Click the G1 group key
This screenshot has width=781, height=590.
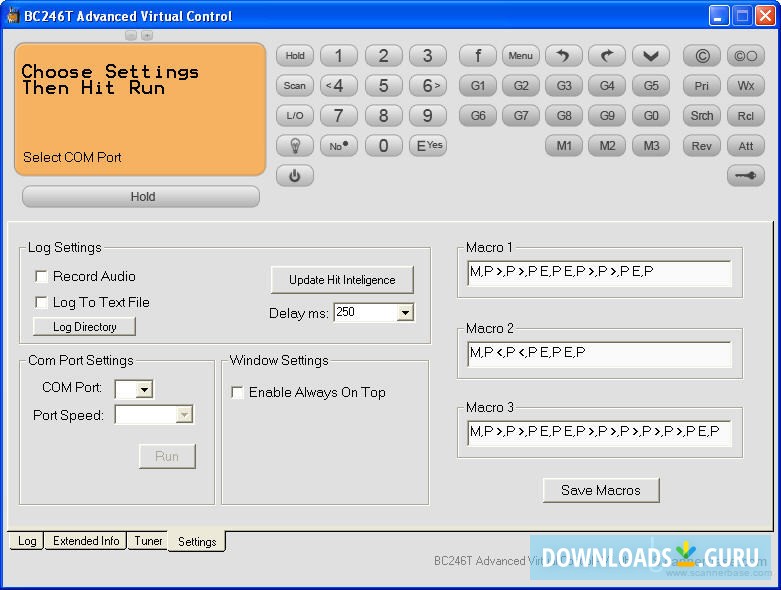(x=478, y=86)
